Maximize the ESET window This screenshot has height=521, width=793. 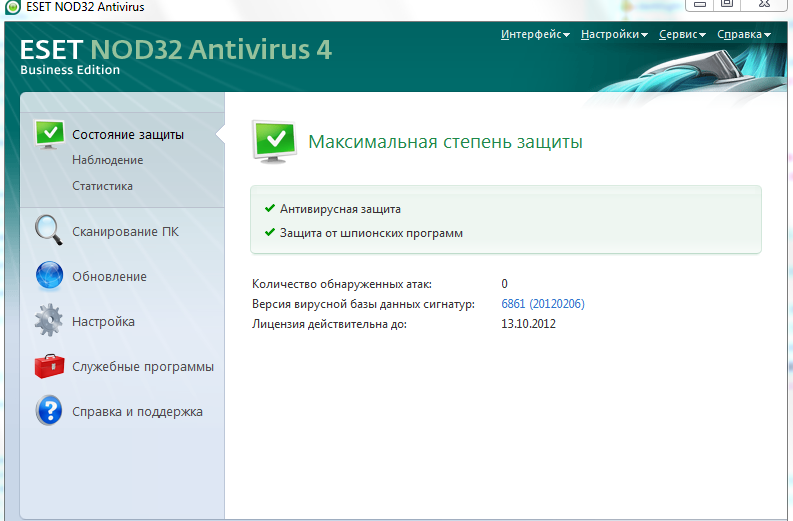pyautogui.click(x=727, y=4)
